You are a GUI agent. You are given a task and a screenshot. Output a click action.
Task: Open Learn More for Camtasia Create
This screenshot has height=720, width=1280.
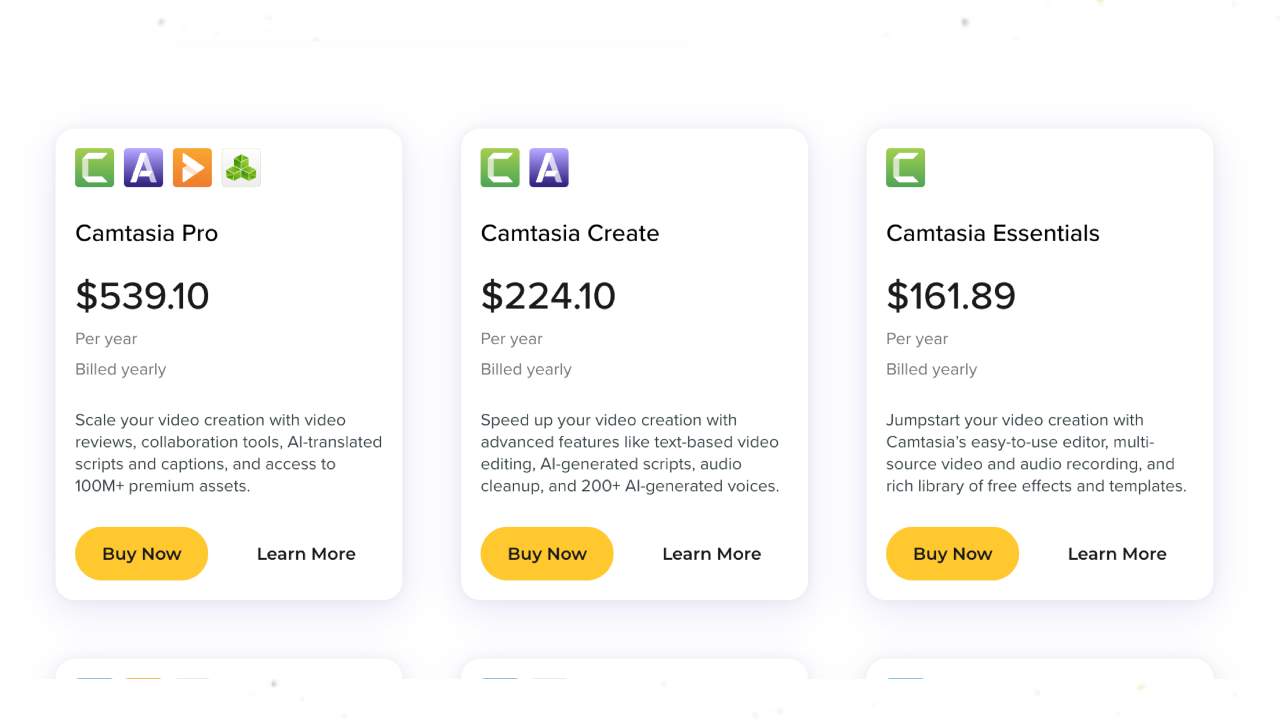click(x=711, y=554)
